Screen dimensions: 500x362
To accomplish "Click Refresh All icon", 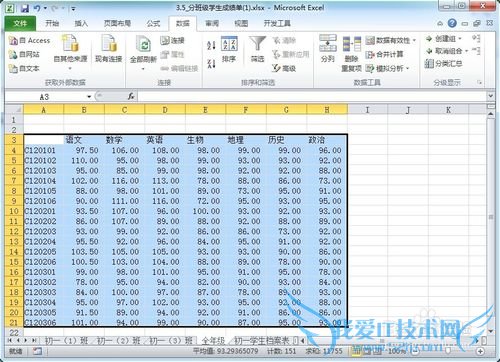I will 144,45.
